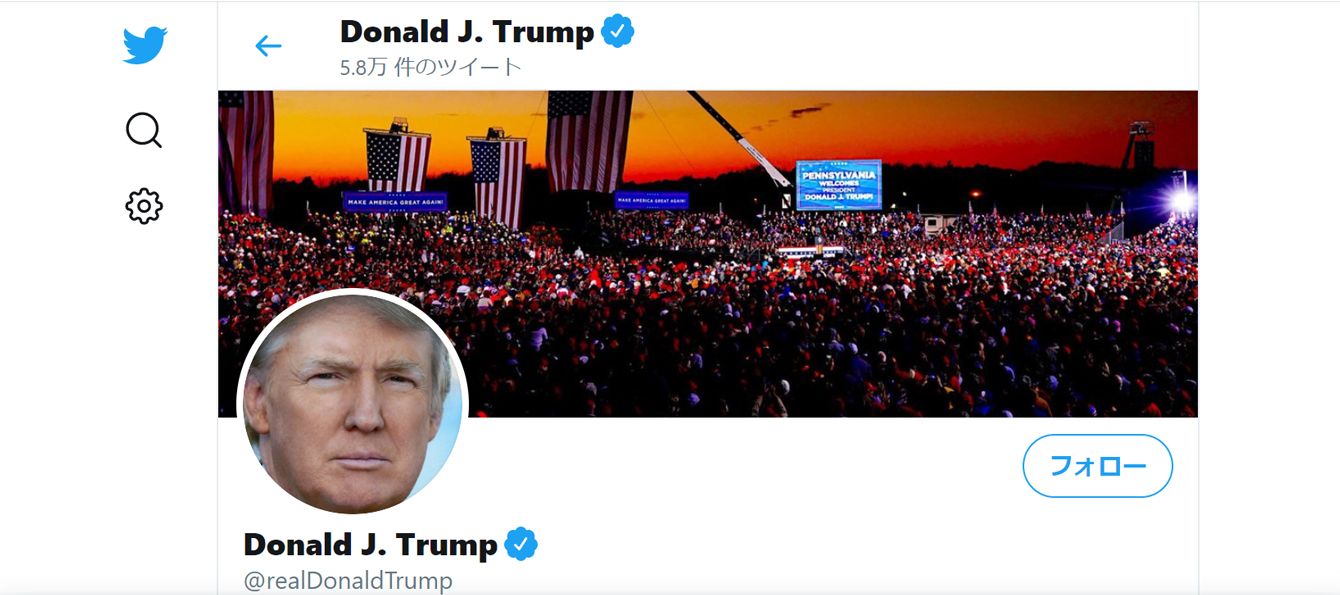
Task: Click the 5.8万 件のツイート count
Action: (x=431, y=68)
